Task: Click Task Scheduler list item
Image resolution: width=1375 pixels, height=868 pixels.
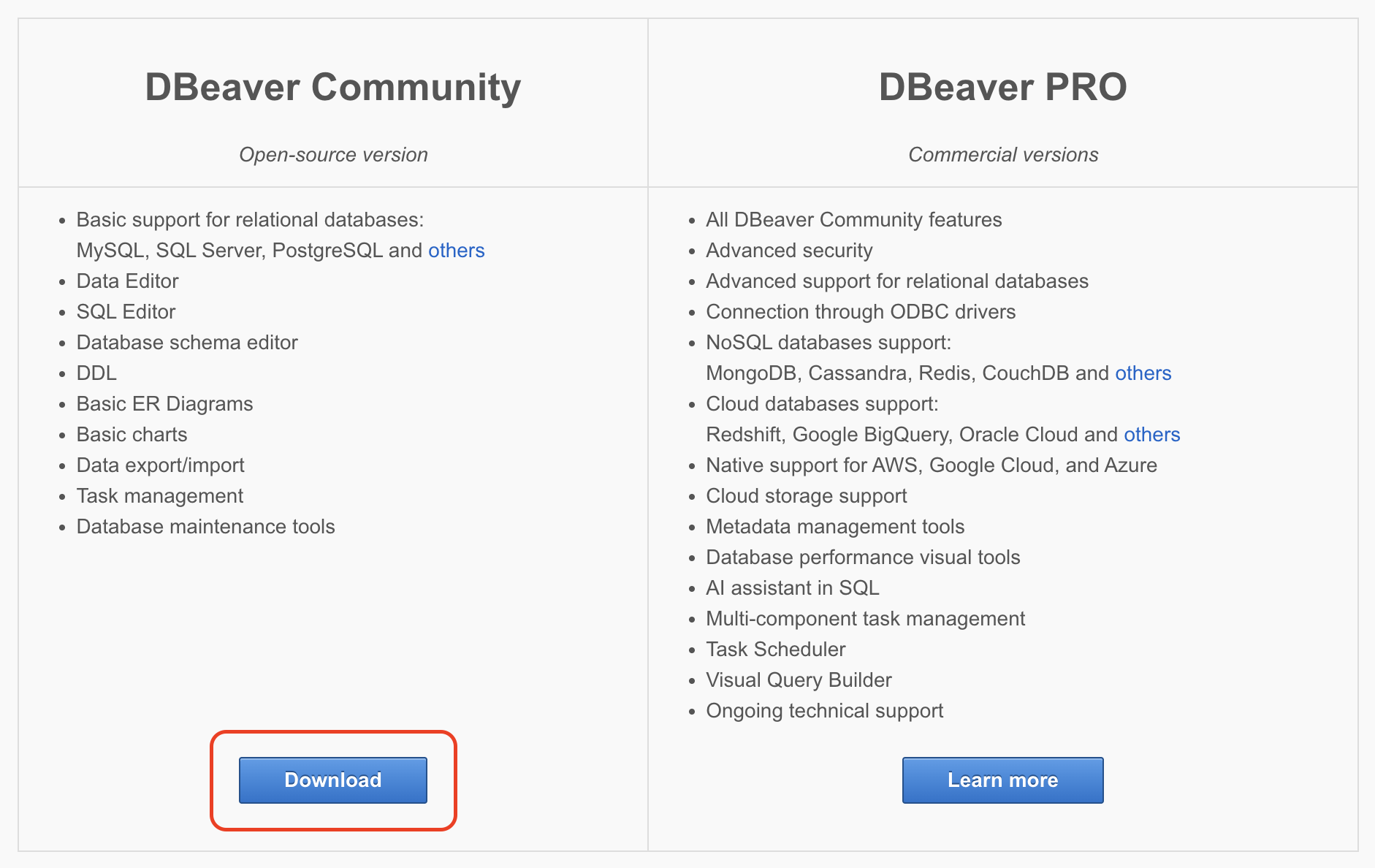Action: click(x=775, y=650)
